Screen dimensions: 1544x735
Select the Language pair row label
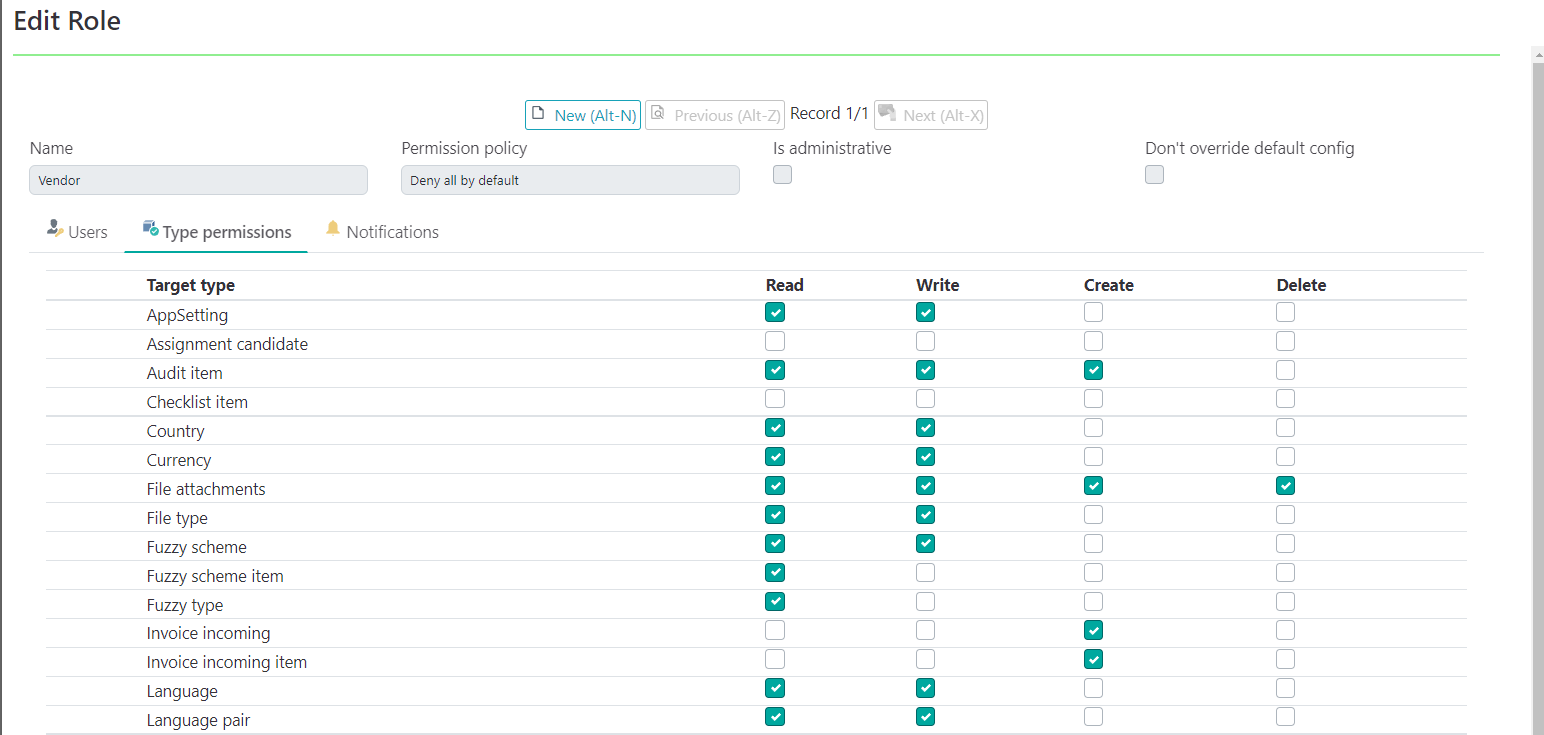199,720
